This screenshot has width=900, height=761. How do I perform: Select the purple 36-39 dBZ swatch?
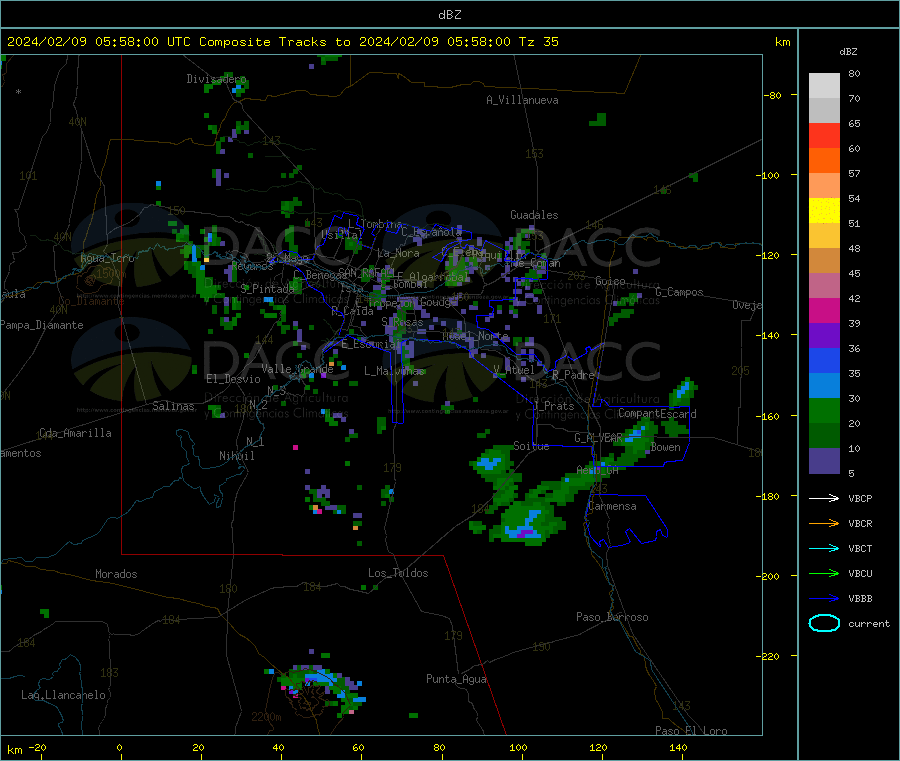pyautogui.click(x=824, y=336)
